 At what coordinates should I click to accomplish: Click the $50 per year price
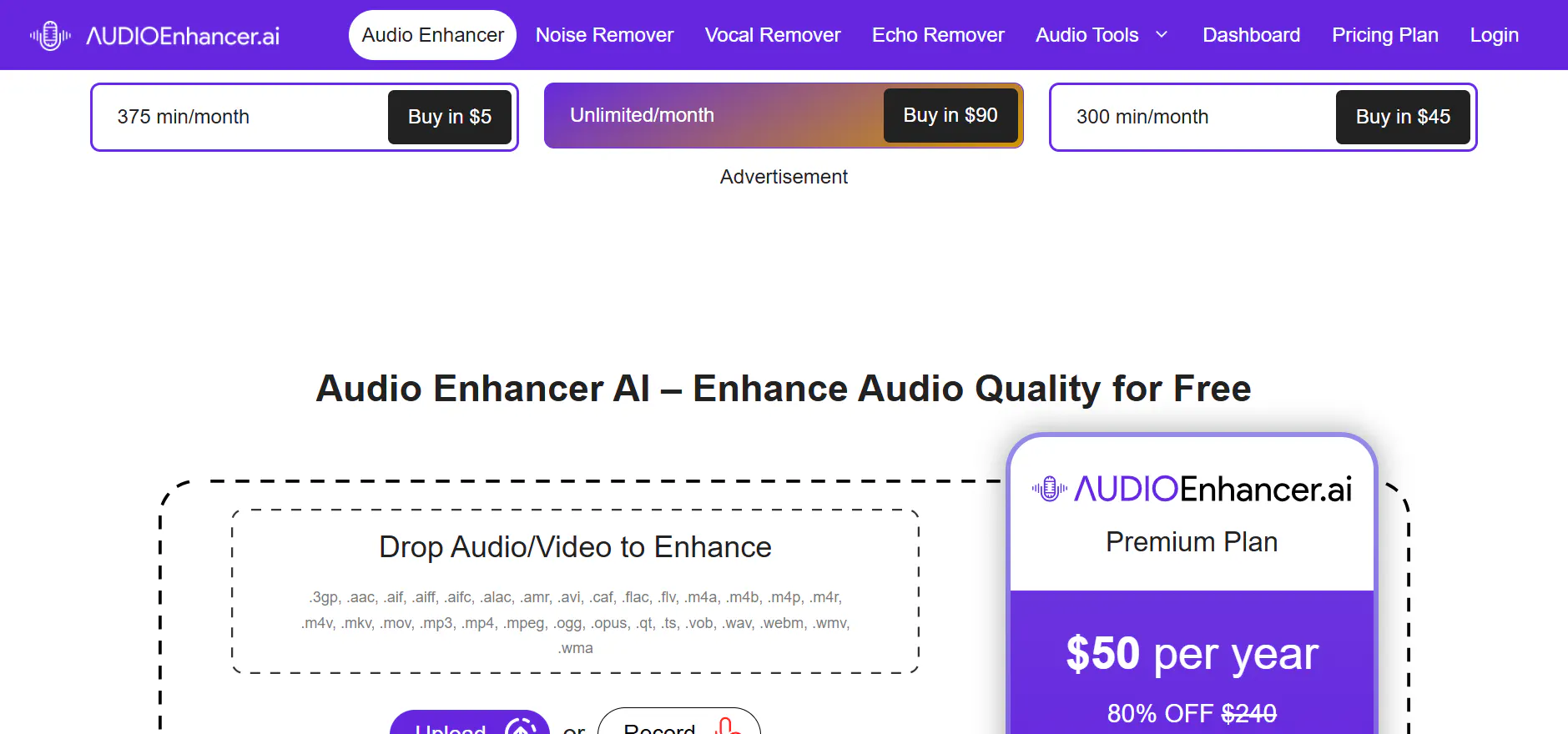tap(1192, 653)
